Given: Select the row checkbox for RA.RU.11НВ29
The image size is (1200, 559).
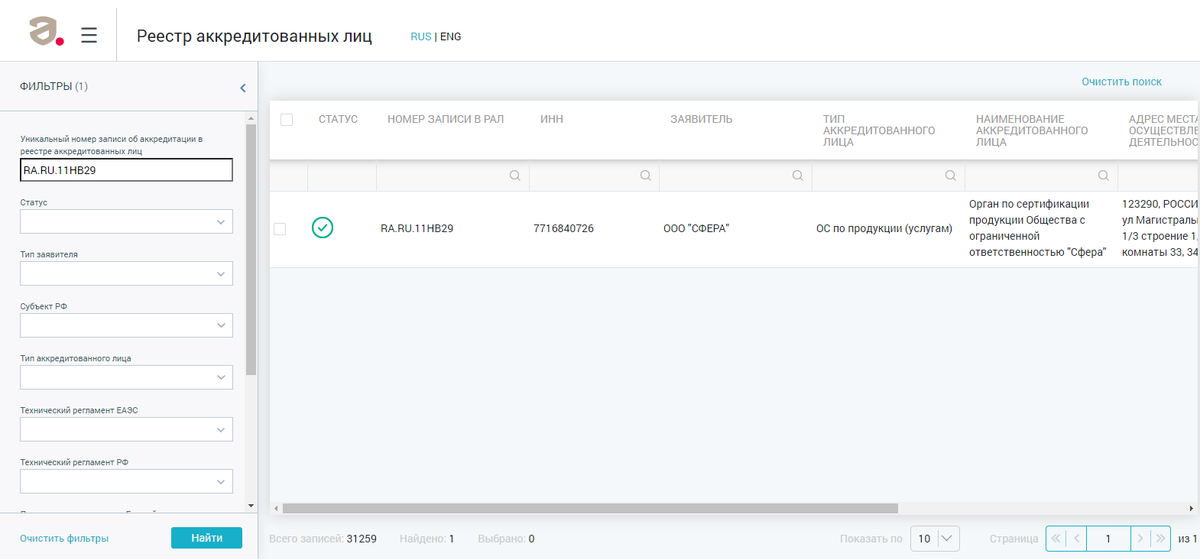Looking at the screenshot, I should coord(280,229).
